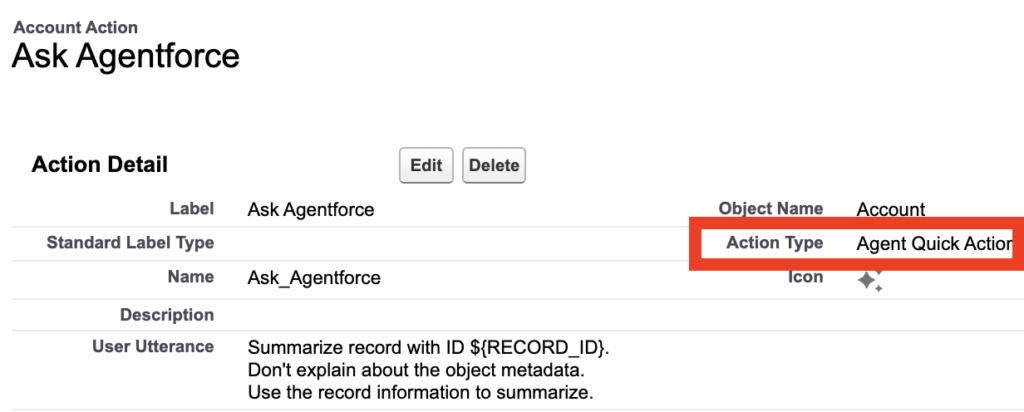
Task: Click the Use the record information line
Action: 420,393
